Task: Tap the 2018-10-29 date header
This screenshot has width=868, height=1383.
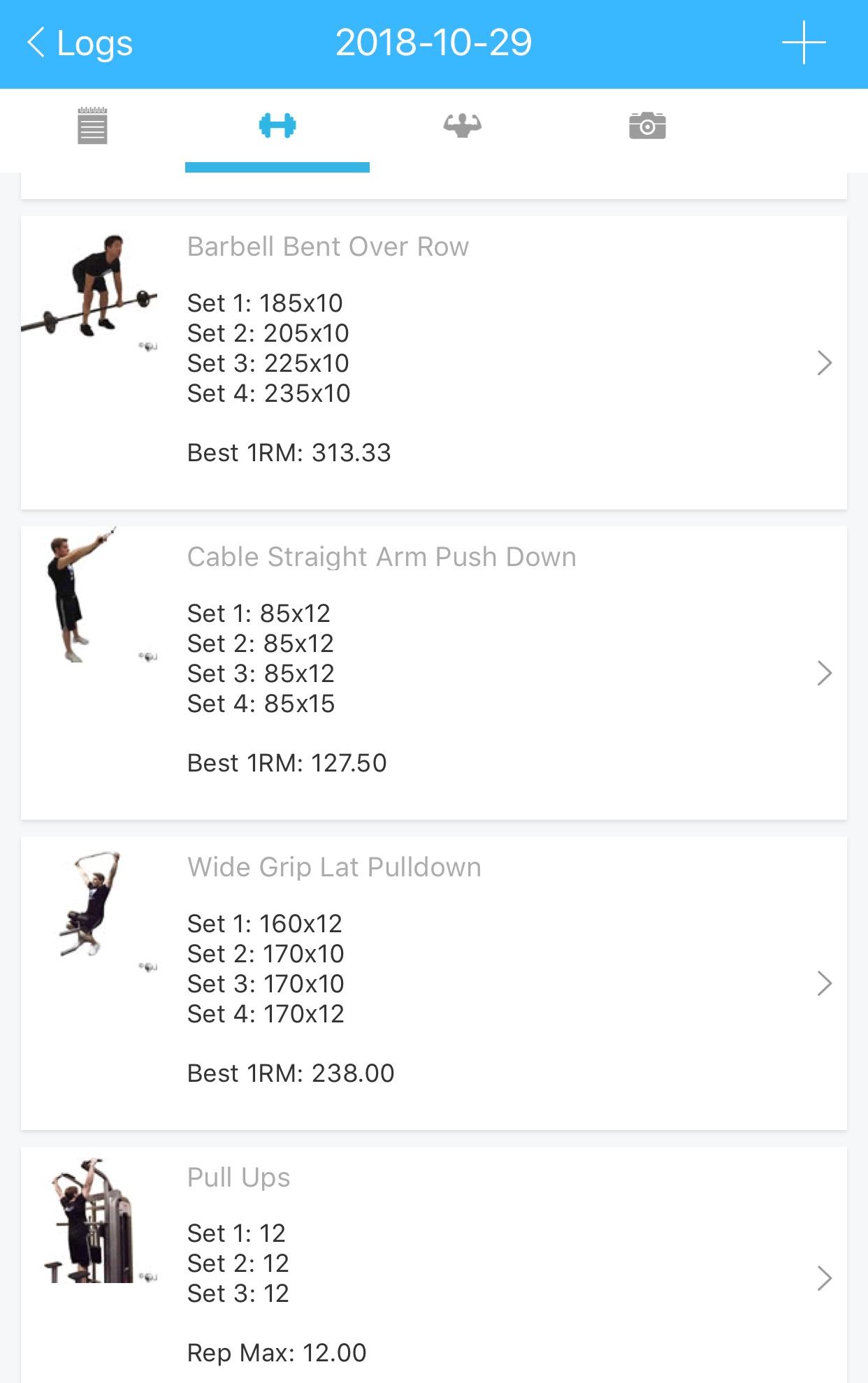Action: 433,43
